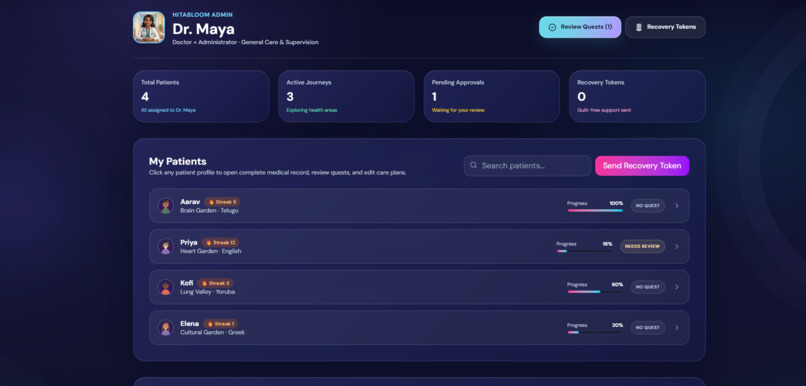Image resolution: width=806 pixels, height=386 pixels.
Task: Click Aarav's Streak 5 badge
Action: 222,202
